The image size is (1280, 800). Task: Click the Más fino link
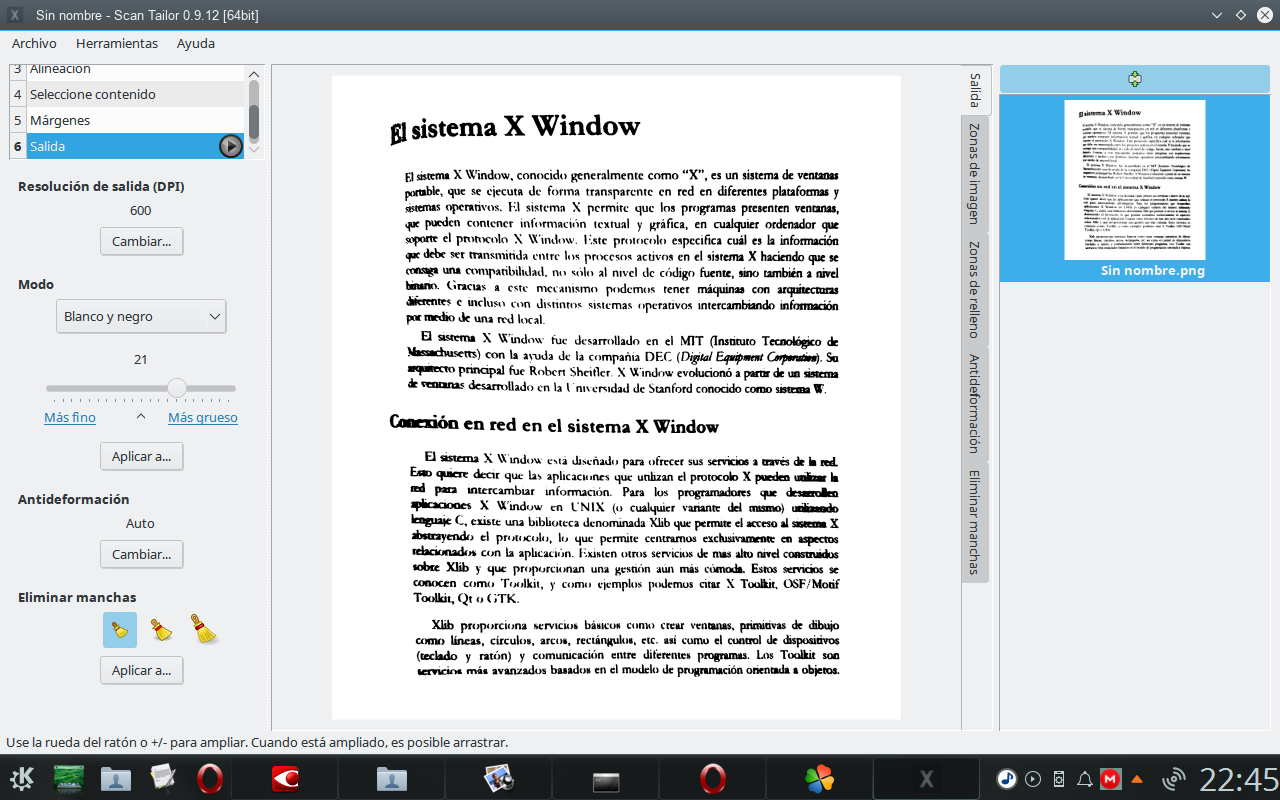[x=70, y=417]
